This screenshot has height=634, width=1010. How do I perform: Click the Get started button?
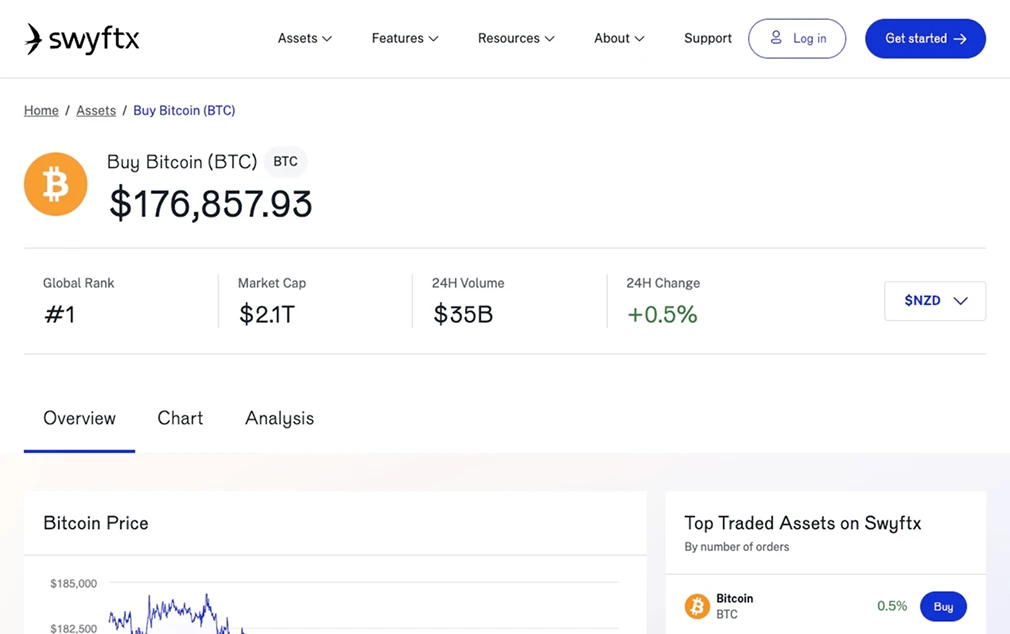(925, 39)
